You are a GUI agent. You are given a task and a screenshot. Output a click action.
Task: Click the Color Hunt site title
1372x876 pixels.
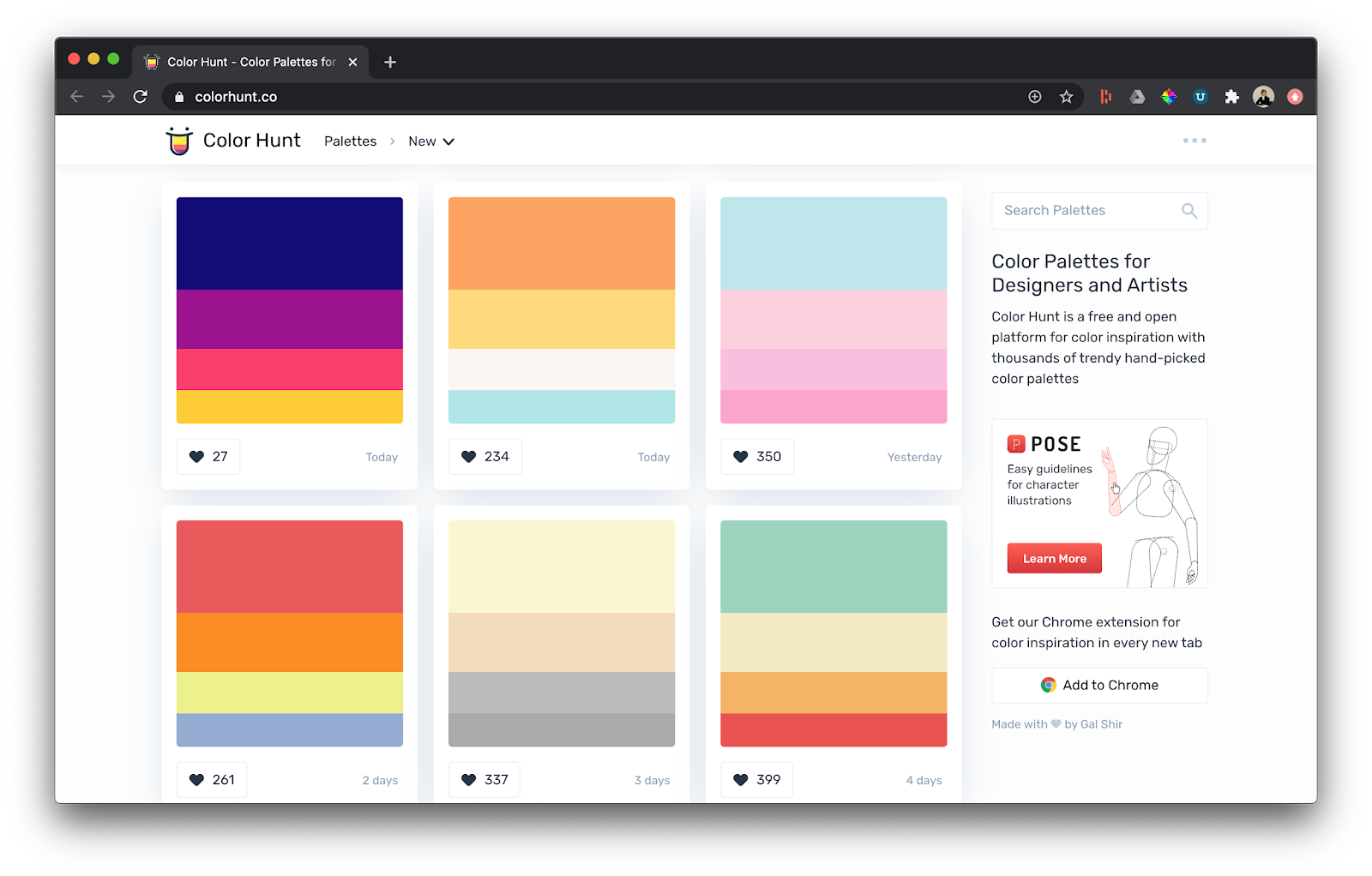[252, 141]
